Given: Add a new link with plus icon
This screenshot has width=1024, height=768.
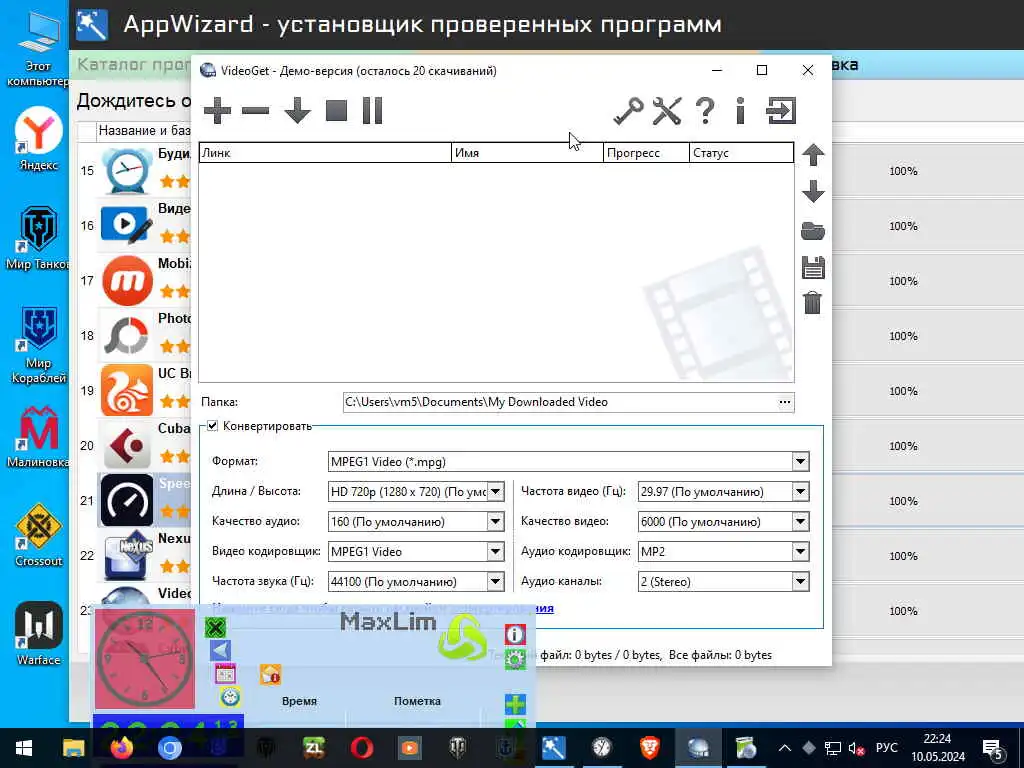Looking at the screenshot, I should 217,110.
